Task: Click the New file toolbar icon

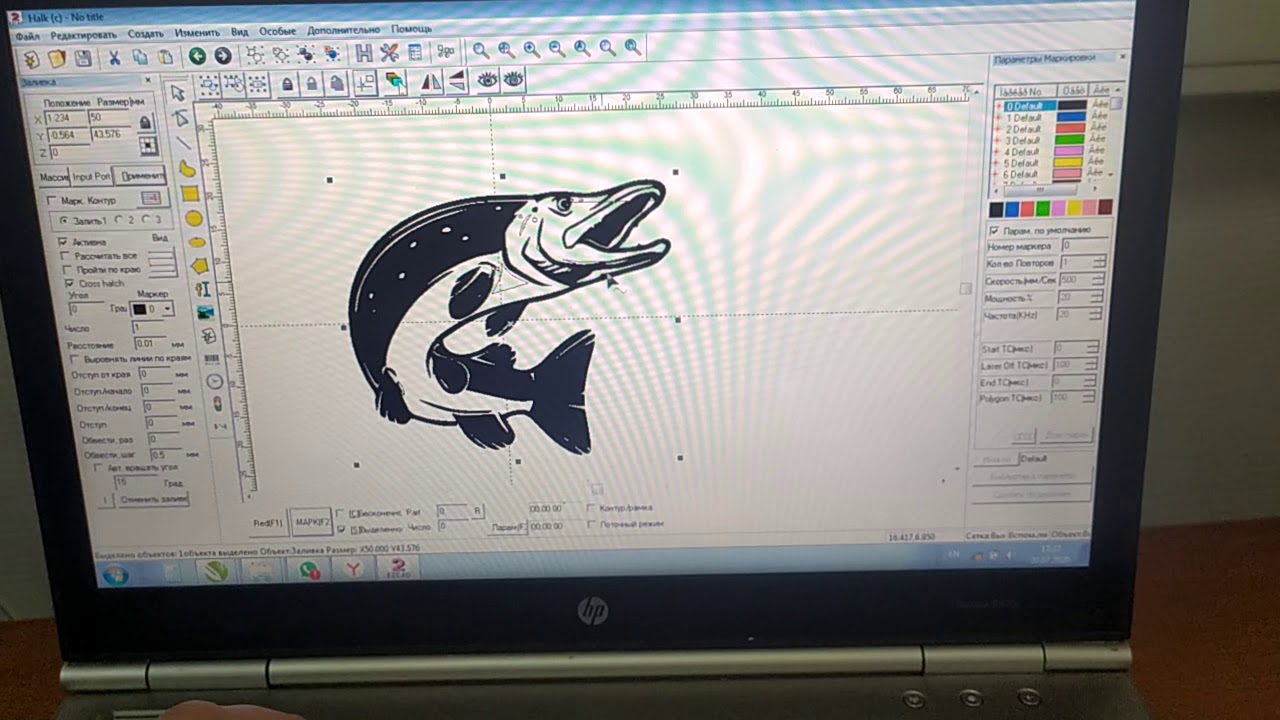Action: [30, 58]
